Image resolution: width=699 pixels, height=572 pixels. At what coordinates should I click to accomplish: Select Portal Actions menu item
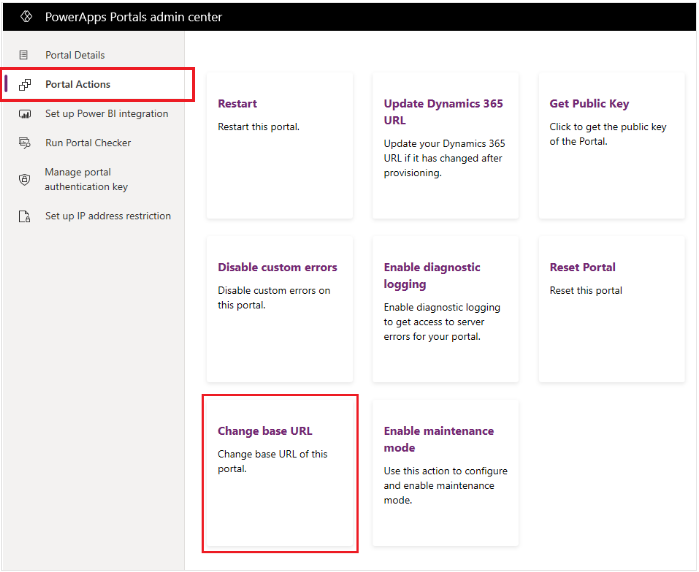pos(78,84)
